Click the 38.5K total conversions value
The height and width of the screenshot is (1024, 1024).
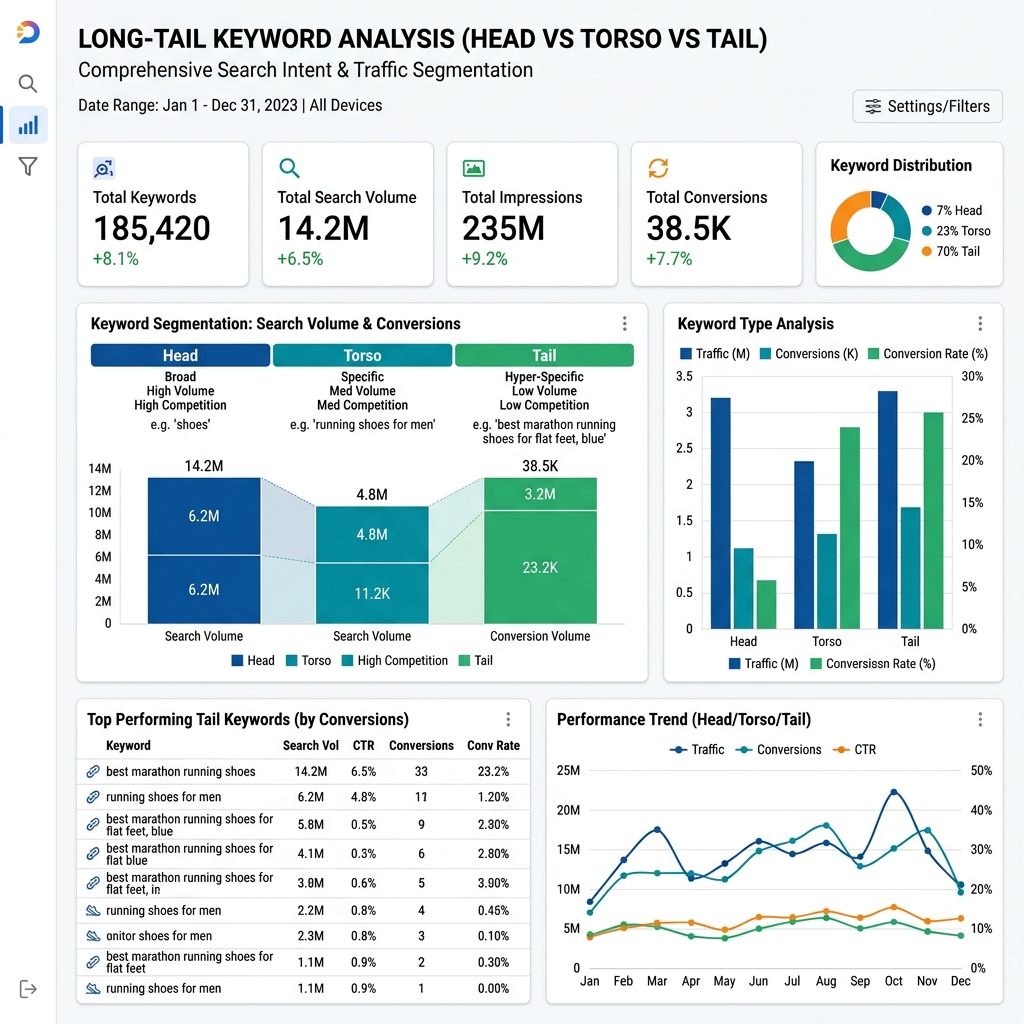coord(689,229)
